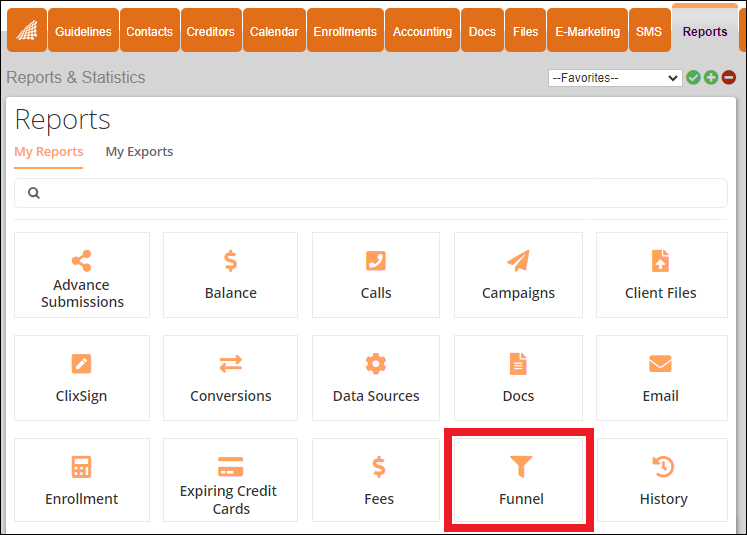The width and height of the screenshot is (747, 535).
Task: Open the Enrollment report tile
Action: click(x=82, y=480)
